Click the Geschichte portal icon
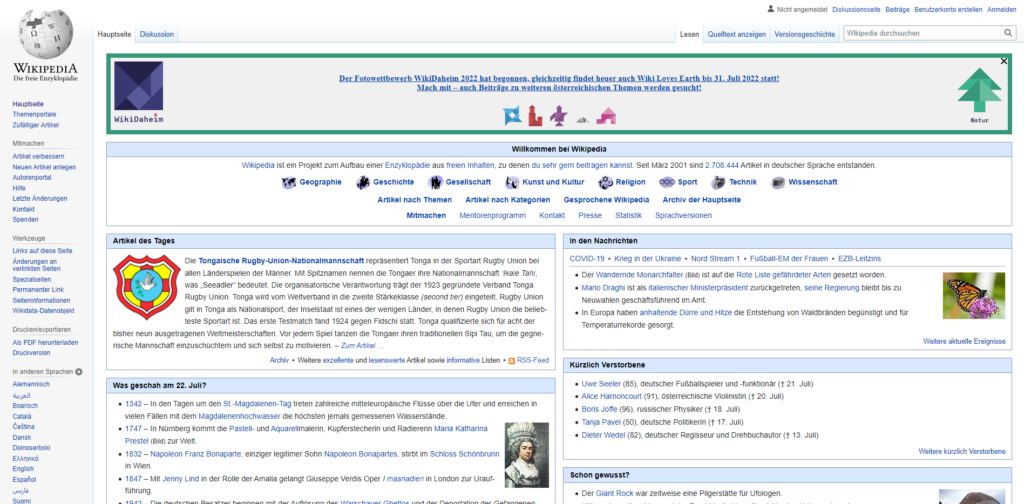 point(362,183)
